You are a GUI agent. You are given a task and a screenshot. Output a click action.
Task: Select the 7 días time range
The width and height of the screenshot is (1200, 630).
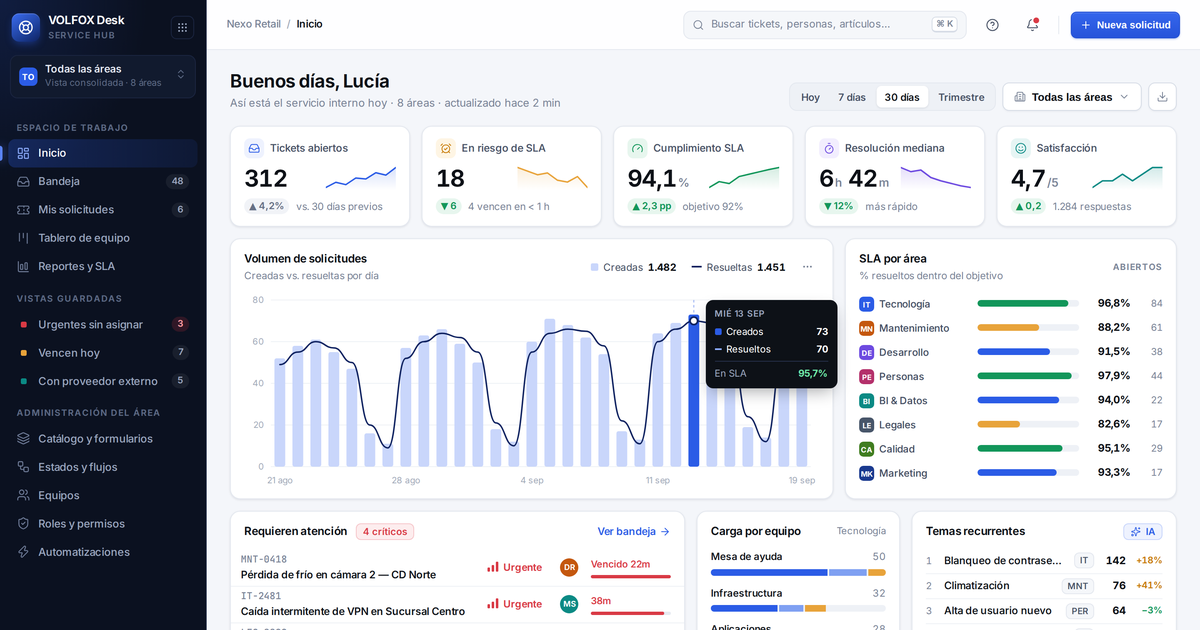(x=852, y=97)
